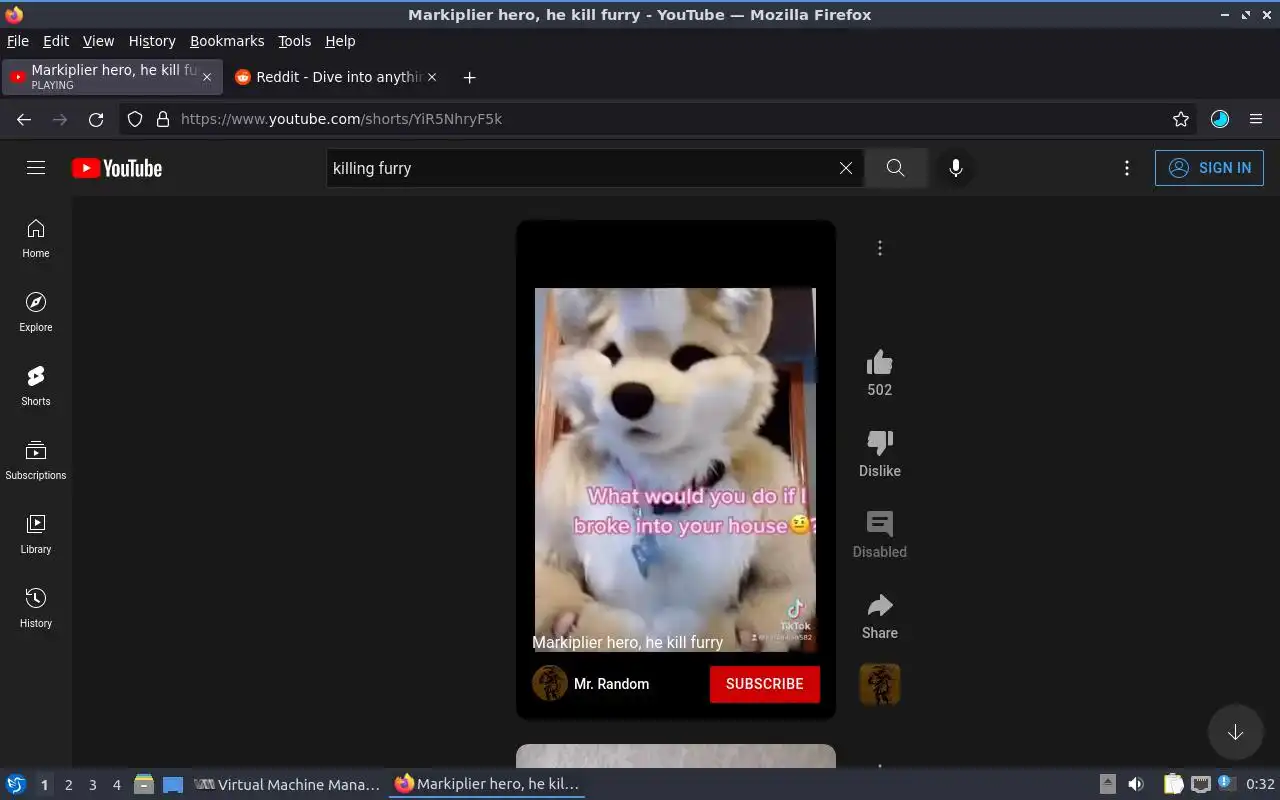Viewport: 1280px width, 800px height.
Task: Clear the search box with X
Action: 846,168
